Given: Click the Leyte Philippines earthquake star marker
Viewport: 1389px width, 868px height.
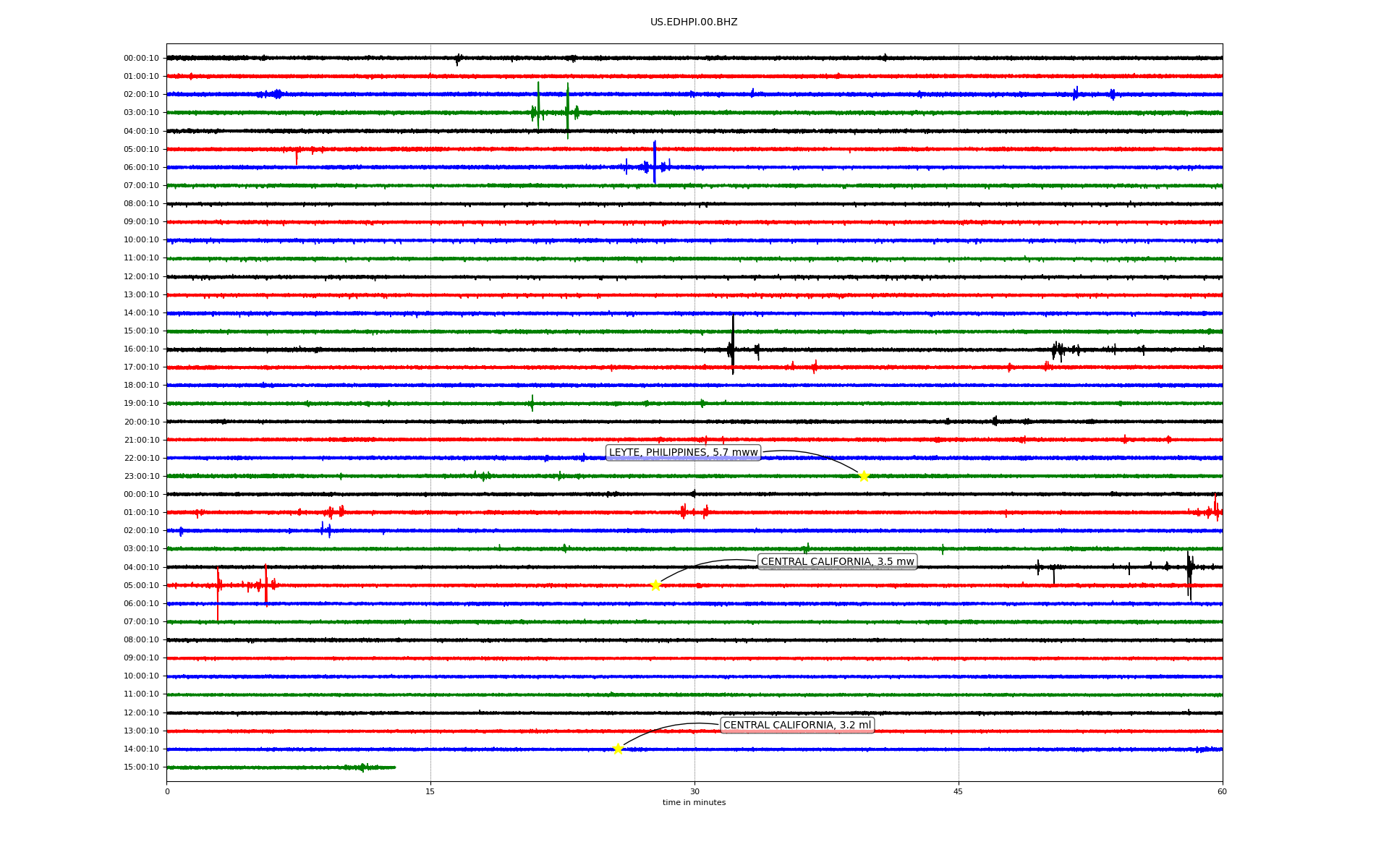Looking at the screenshot, I should (x=863, y=476).
